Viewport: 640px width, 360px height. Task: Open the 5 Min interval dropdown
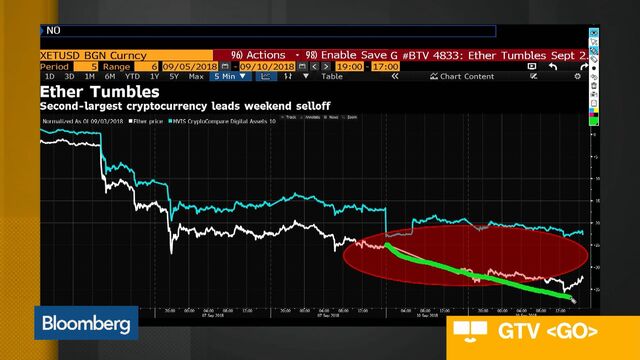tap(230, 76)
